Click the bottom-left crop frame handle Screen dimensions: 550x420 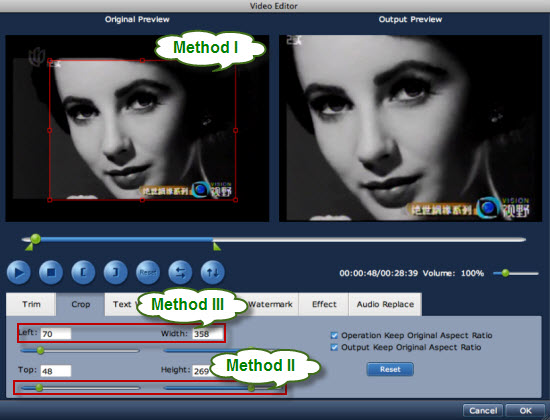click(49, 200)
